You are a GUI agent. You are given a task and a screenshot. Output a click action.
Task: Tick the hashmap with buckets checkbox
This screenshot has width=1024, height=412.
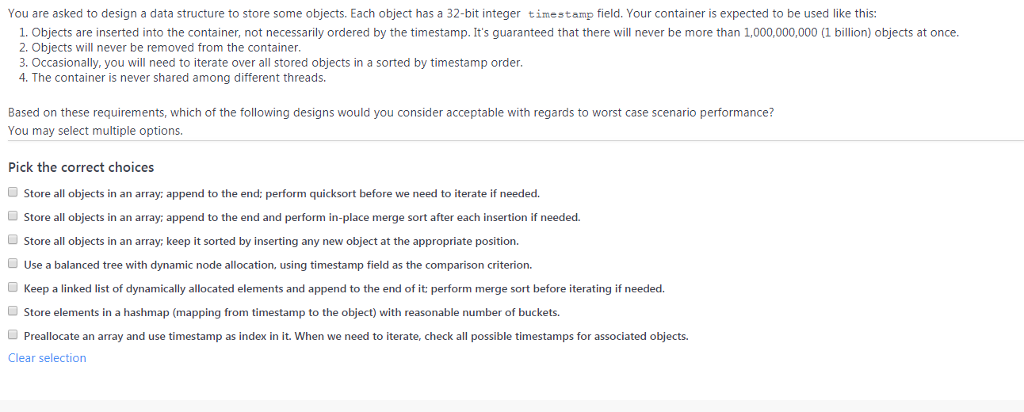coord(12,312)
